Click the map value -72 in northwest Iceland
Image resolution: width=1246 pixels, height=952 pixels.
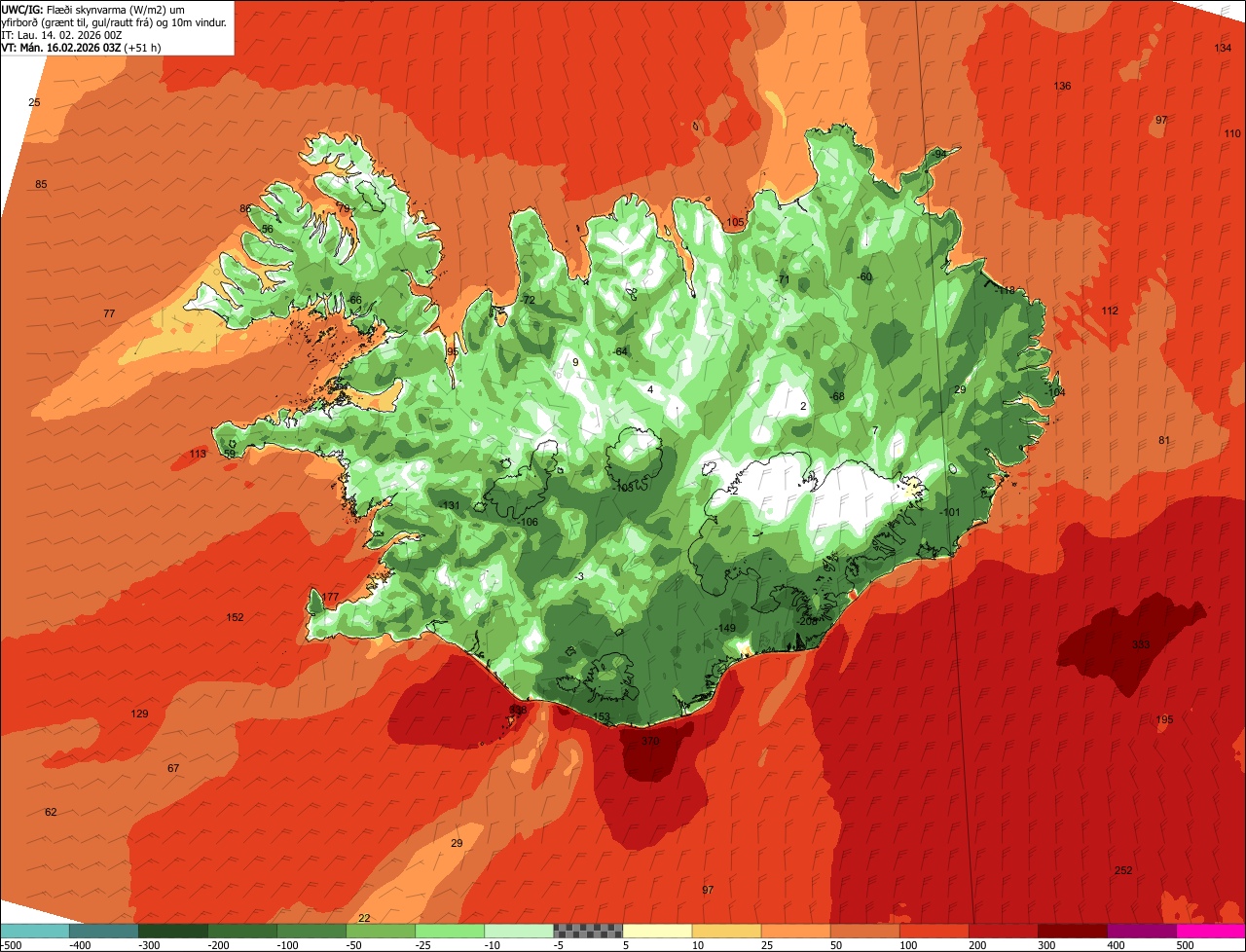tap(528, 300)
